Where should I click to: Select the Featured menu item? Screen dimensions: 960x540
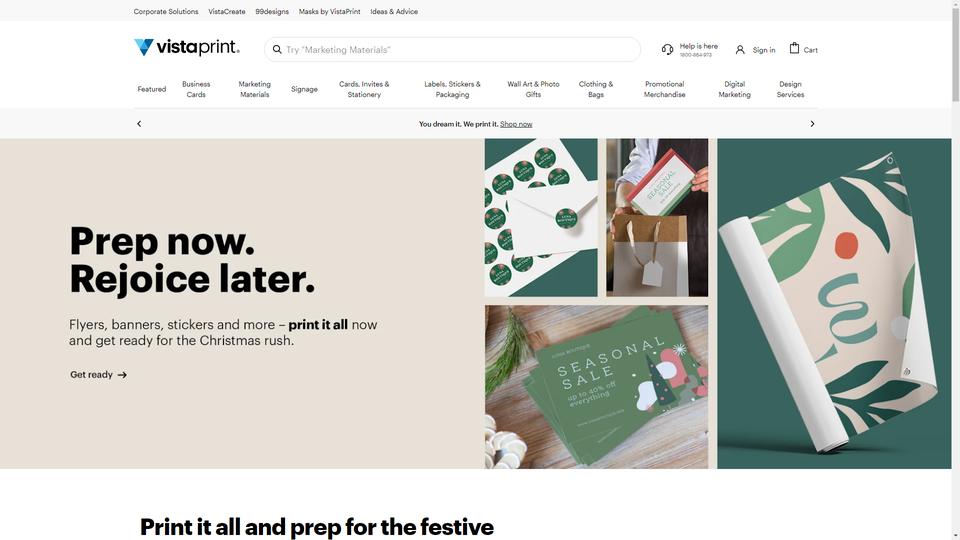pos(152,89)
